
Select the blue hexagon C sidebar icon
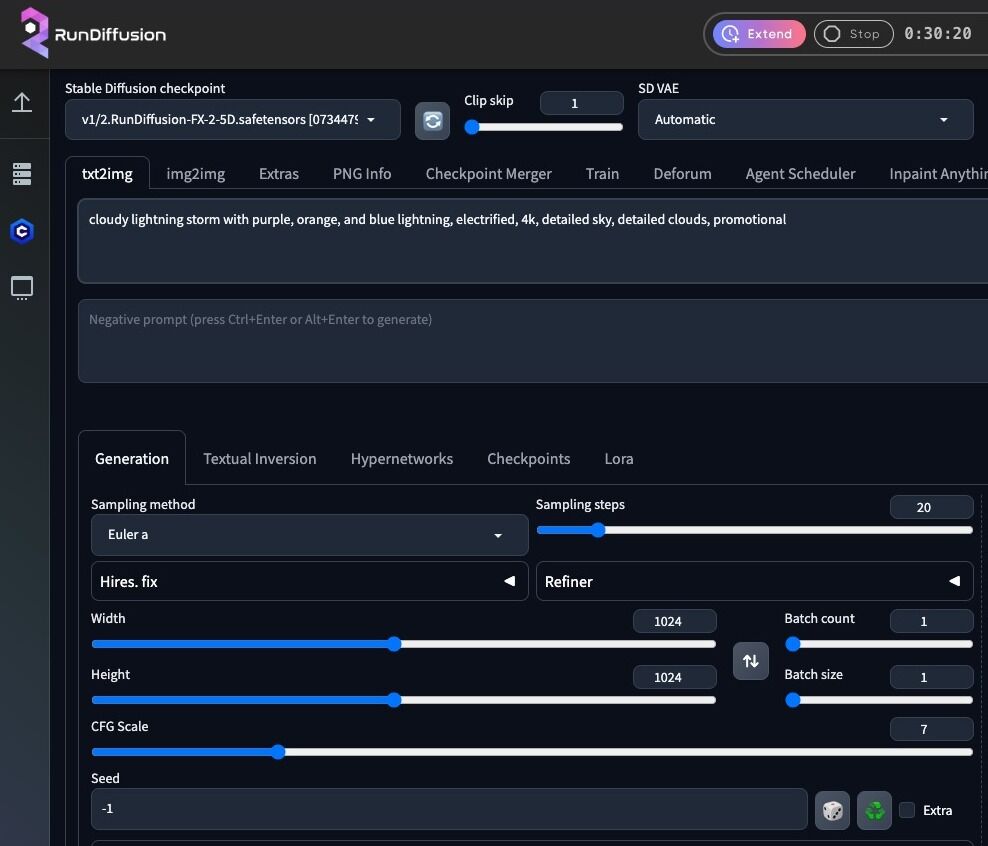click(22, 232)
